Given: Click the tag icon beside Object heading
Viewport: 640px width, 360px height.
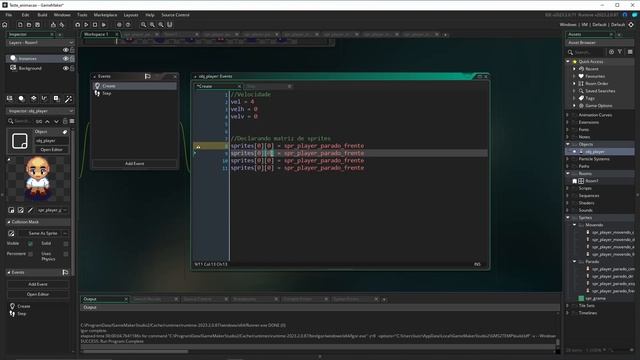Looking at the screenshot, I should click(64, 132).
